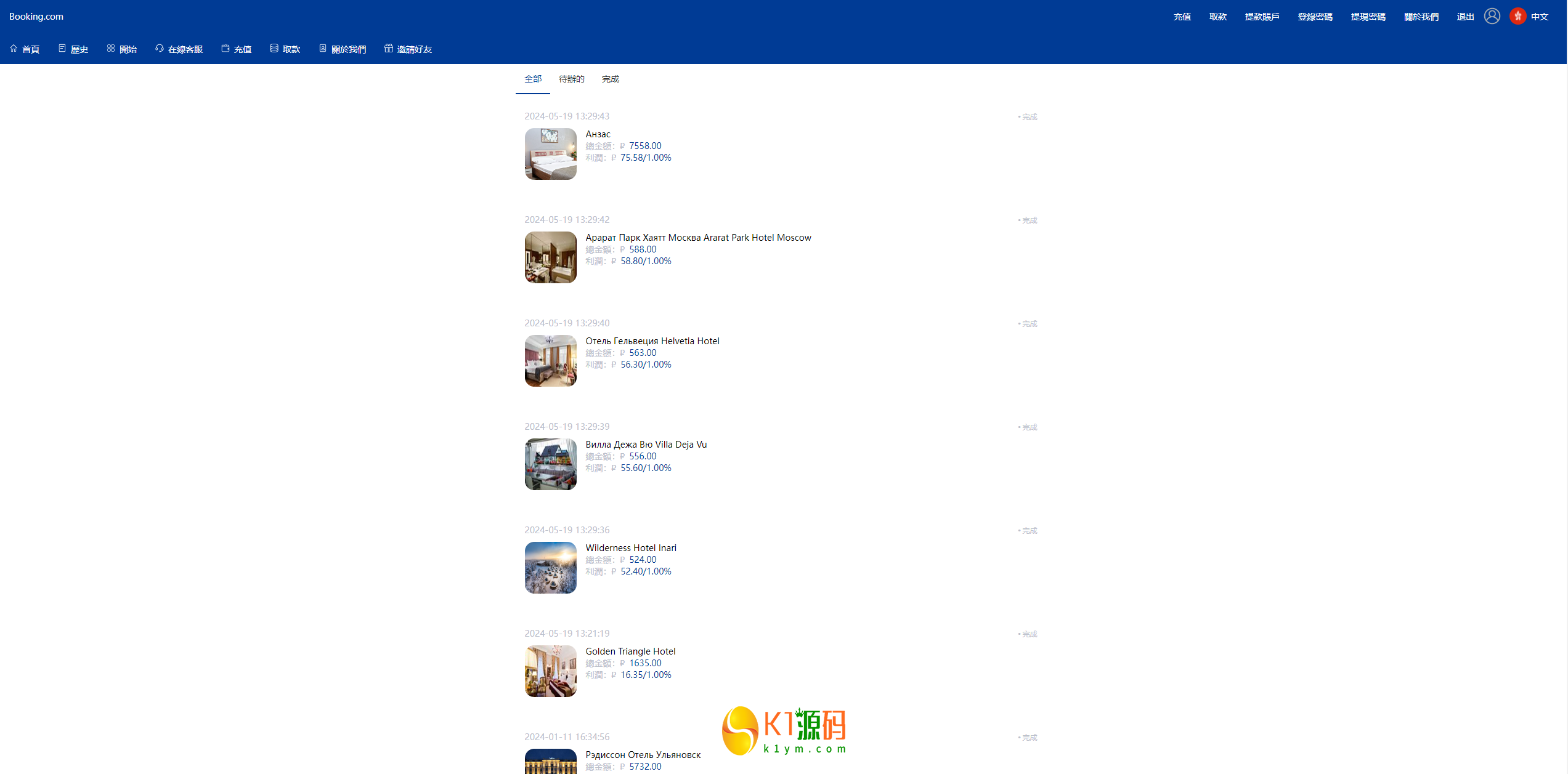Image resolution: width=1568 pixels, height=774 pixels.
Task: Click the home icon in navigation bar
Action: pyautogui.click(x=14, y=49)
